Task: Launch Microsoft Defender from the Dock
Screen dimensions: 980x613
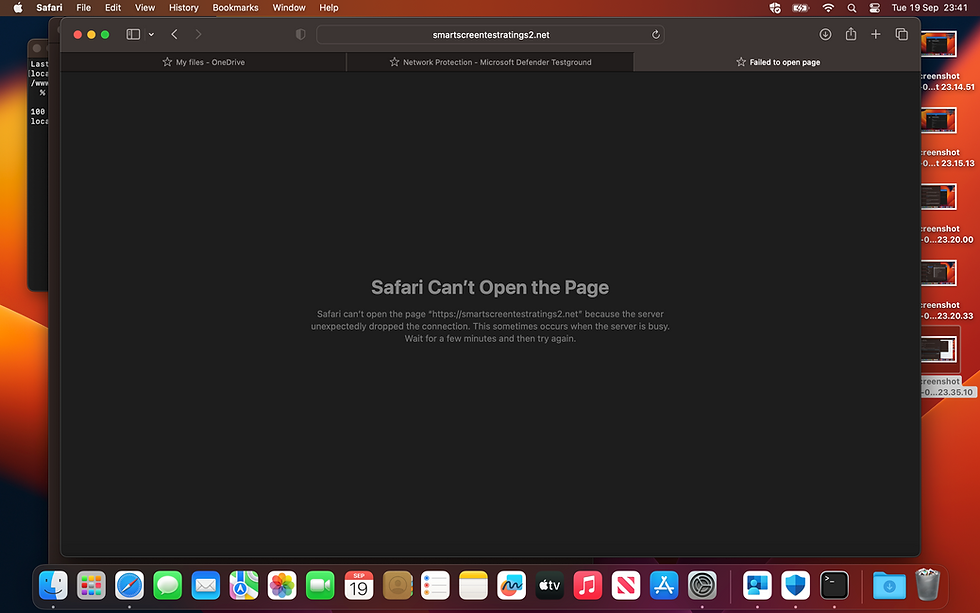Action: [795, 585]
